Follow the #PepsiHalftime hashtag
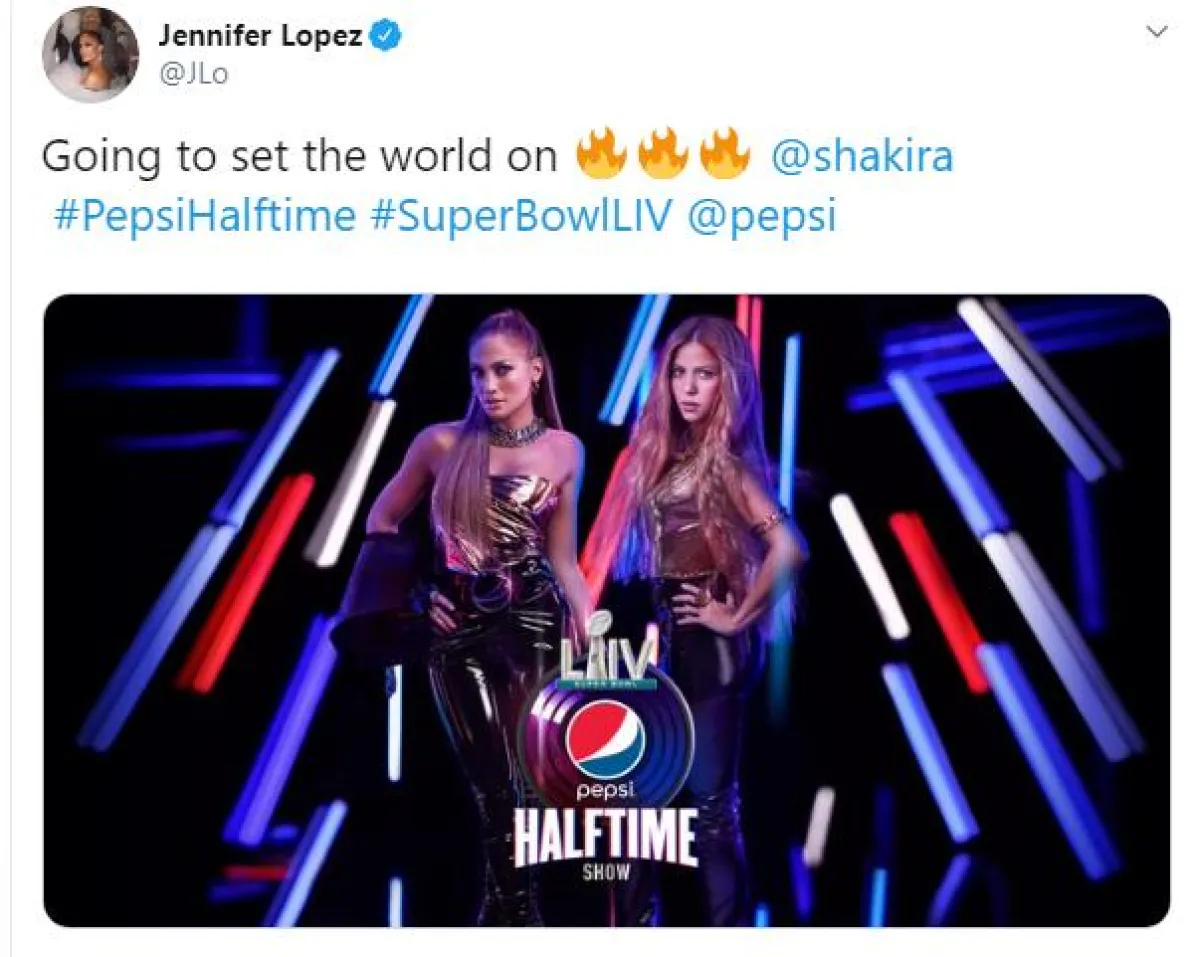Screen dimensions: 1200x957 point(204,216)
